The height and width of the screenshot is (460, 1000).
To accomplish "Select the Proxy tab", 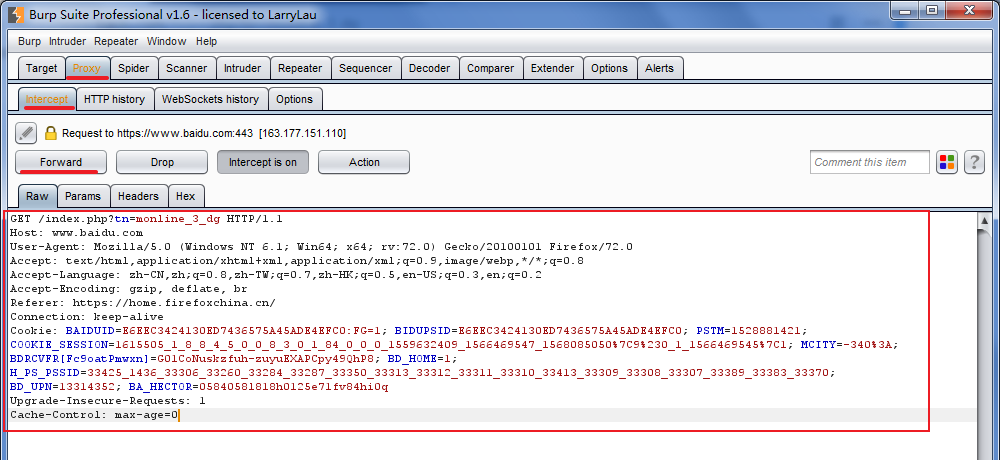I will pos(87,68).
